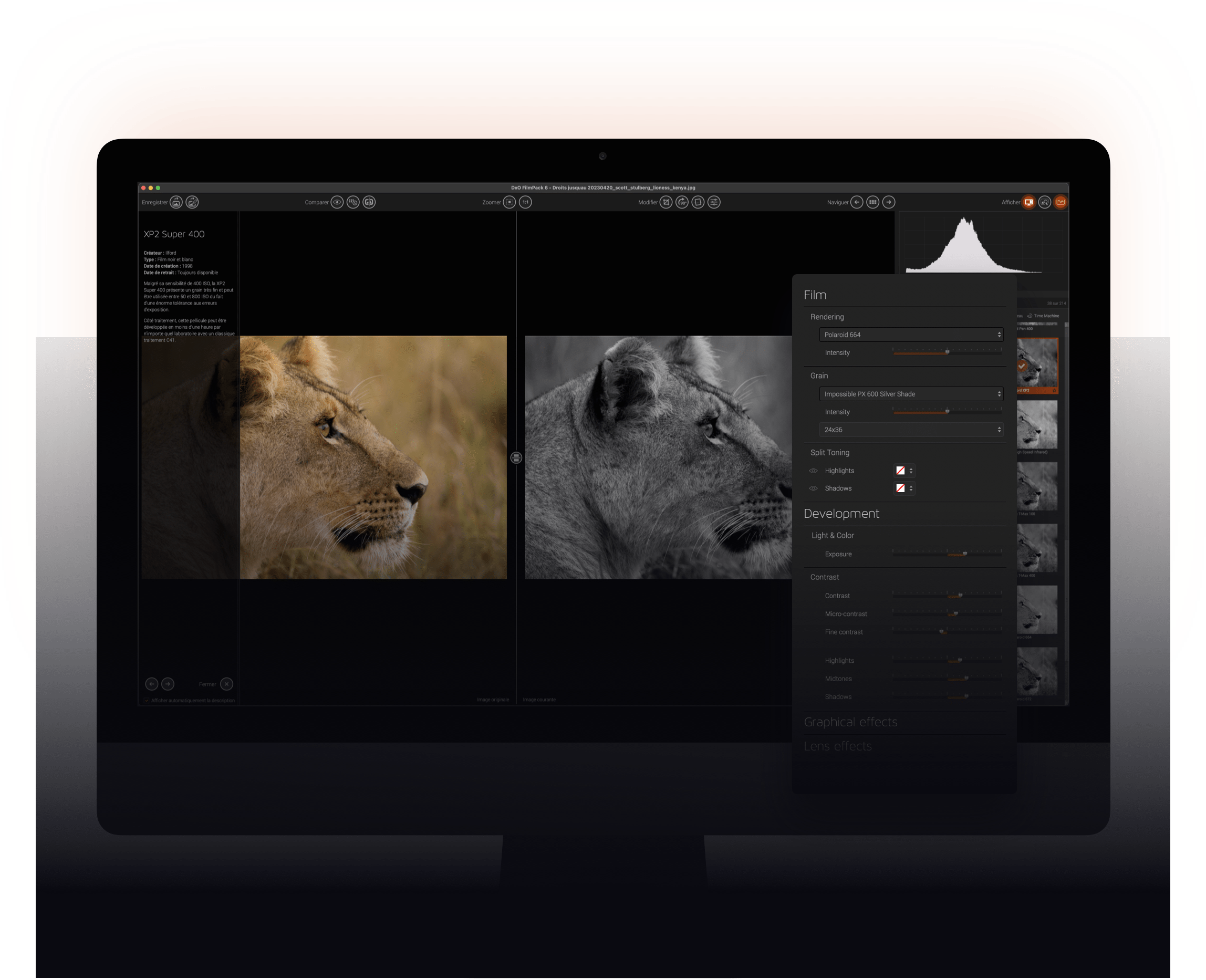Adjust the Midtones slider

click(x=947, y=679)
